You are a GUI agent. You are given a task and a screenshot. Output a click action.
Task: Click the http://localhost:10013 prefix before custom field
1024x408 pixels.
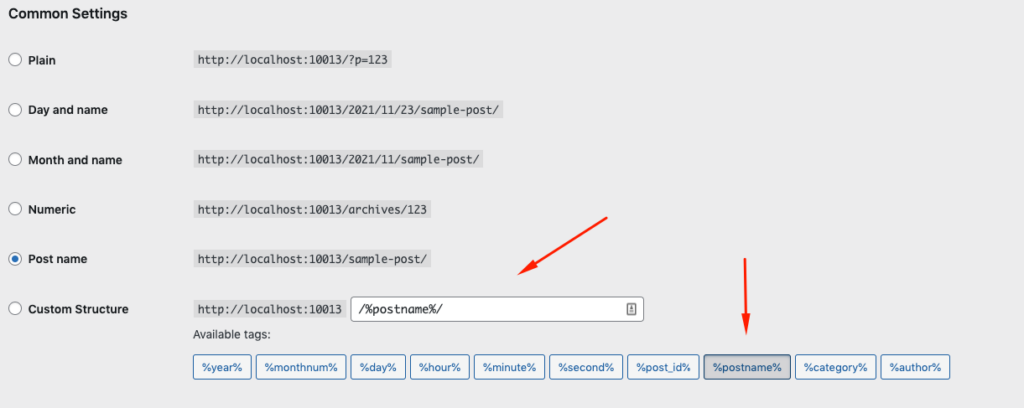pos(270,309)
